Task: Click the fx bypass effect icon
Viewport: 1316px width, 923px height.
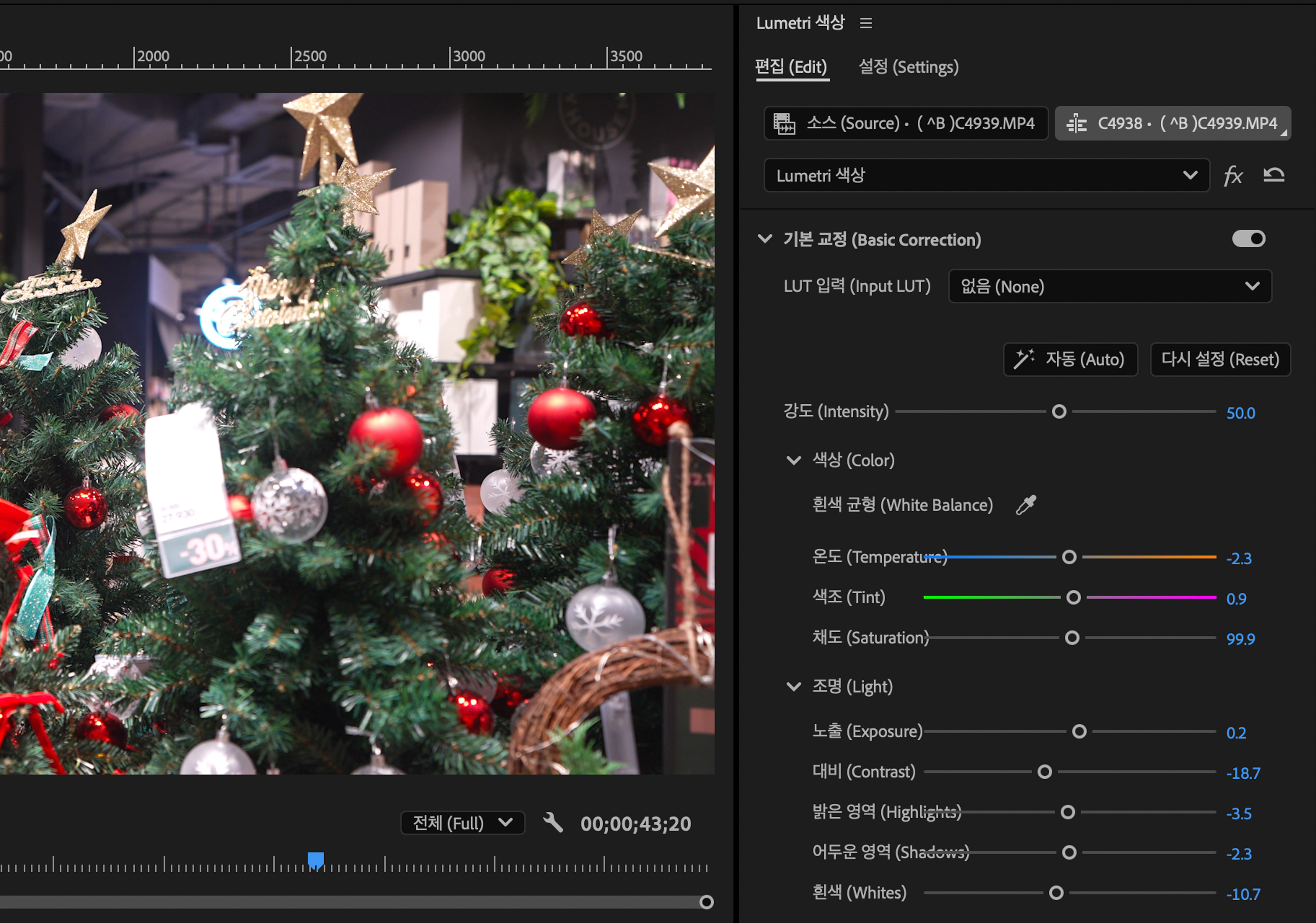Action: 1233,175
